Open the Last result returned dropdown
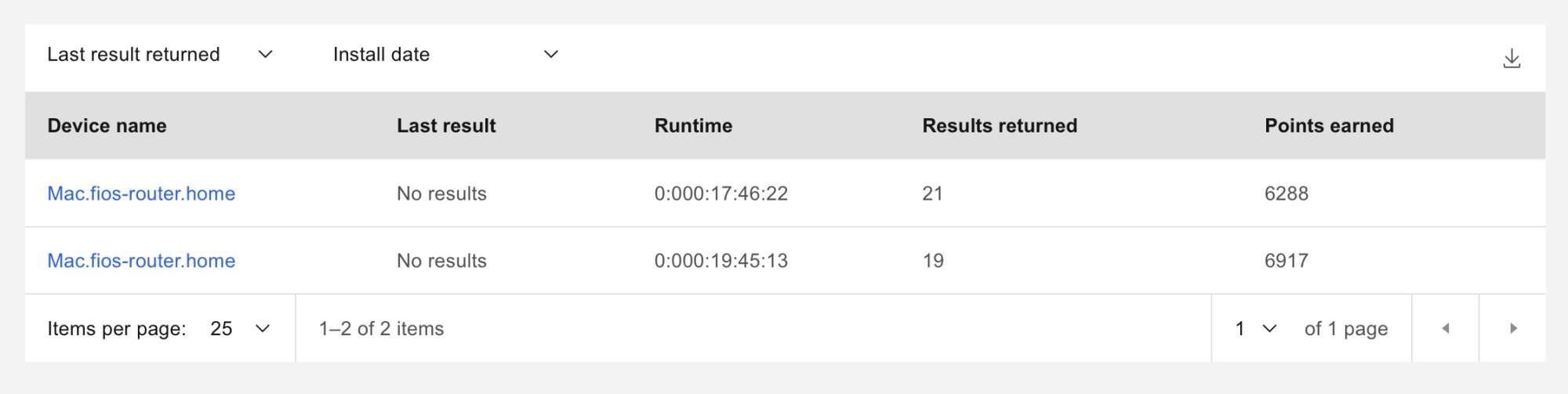 point(160,54)
